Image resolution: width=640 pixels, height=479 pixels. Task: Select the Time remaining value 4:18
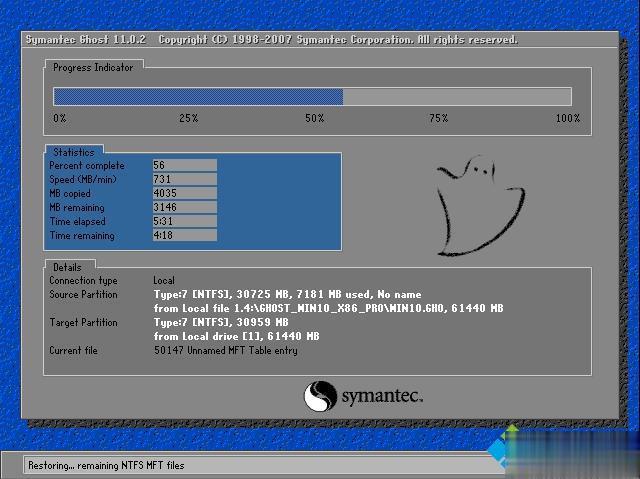(x=184, y=235)
